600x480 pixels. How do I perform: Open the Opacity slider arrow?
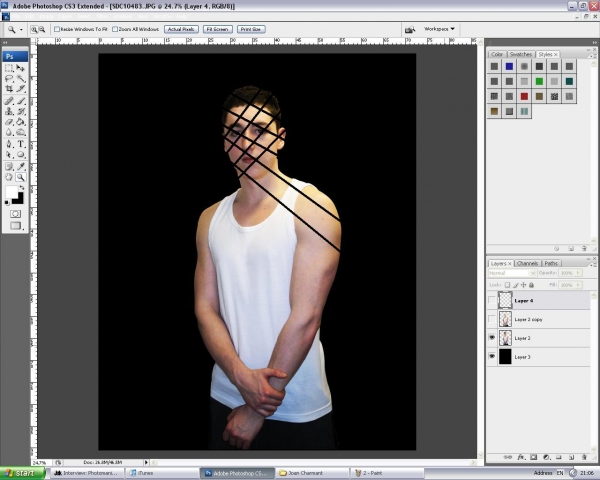click(x=578, y=273)
